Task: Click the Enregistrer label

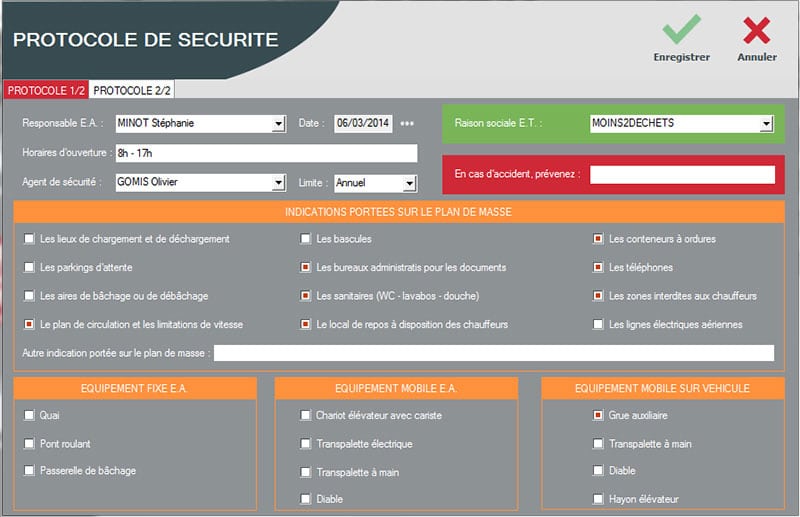Action: click(682, 57)
